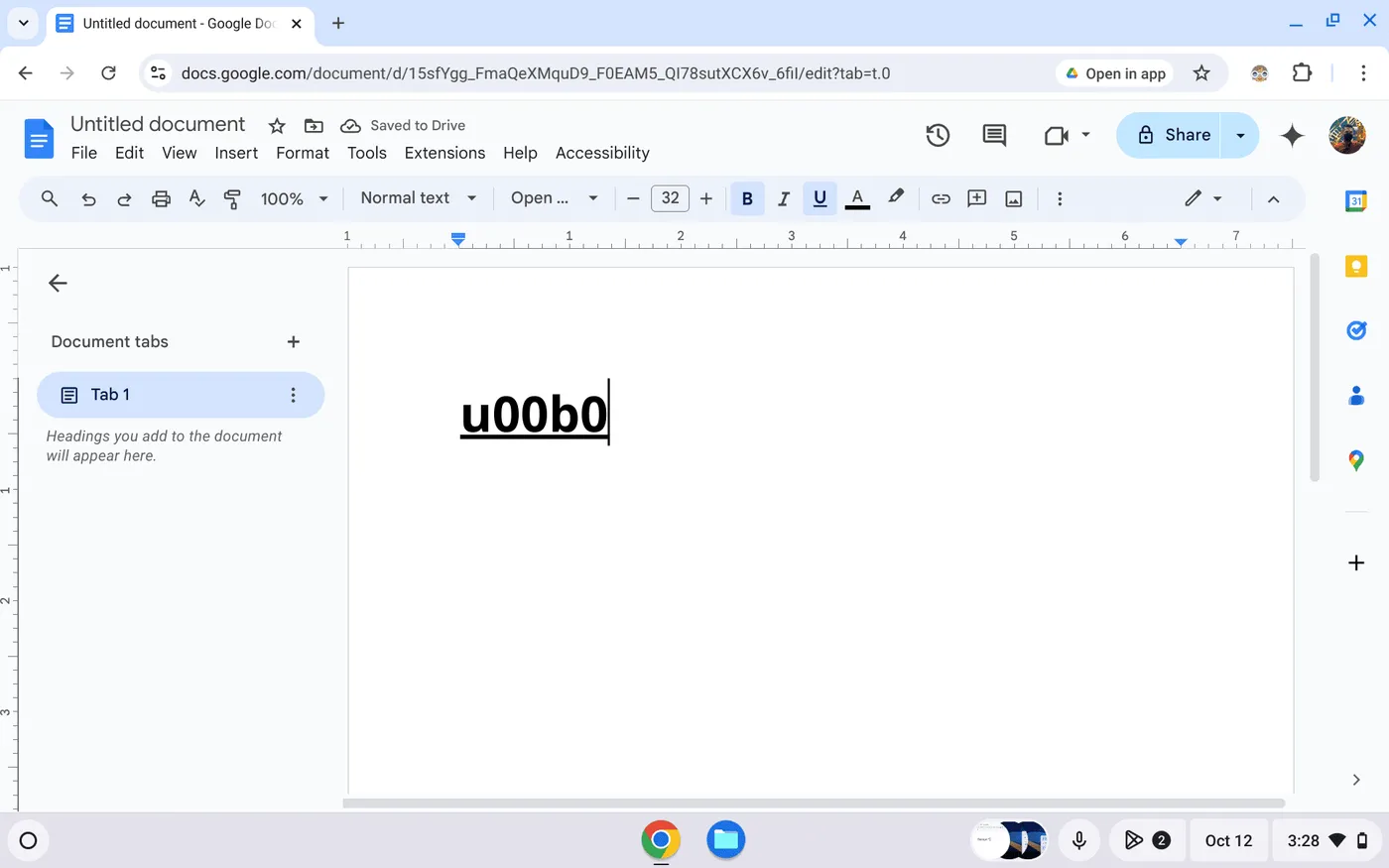Insert a link via chain icon
The image size is (1389, 868).
tap(941, 198)
